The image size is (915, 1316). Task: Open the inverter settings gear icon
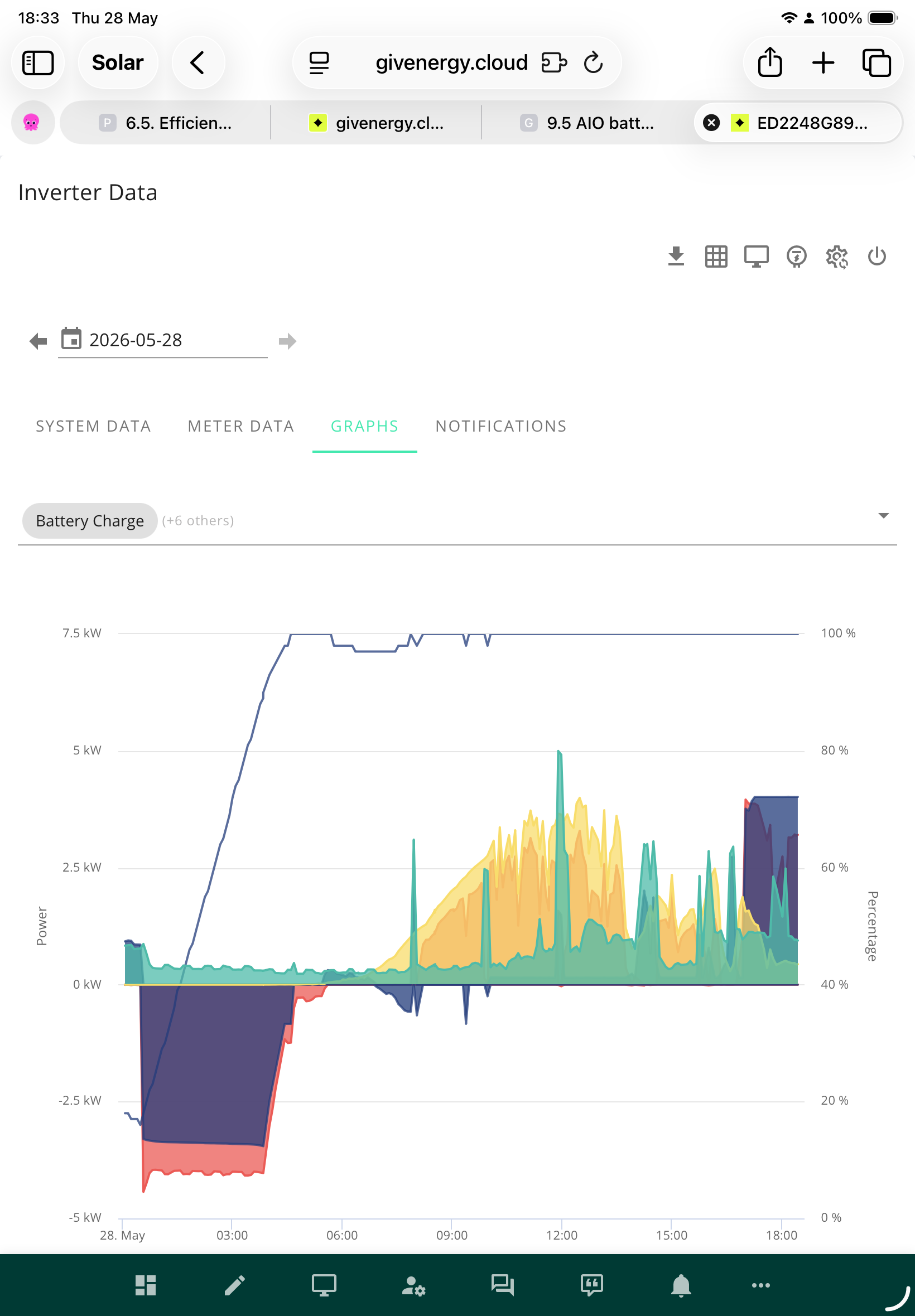pyautogui.click(x=836, y=256)
